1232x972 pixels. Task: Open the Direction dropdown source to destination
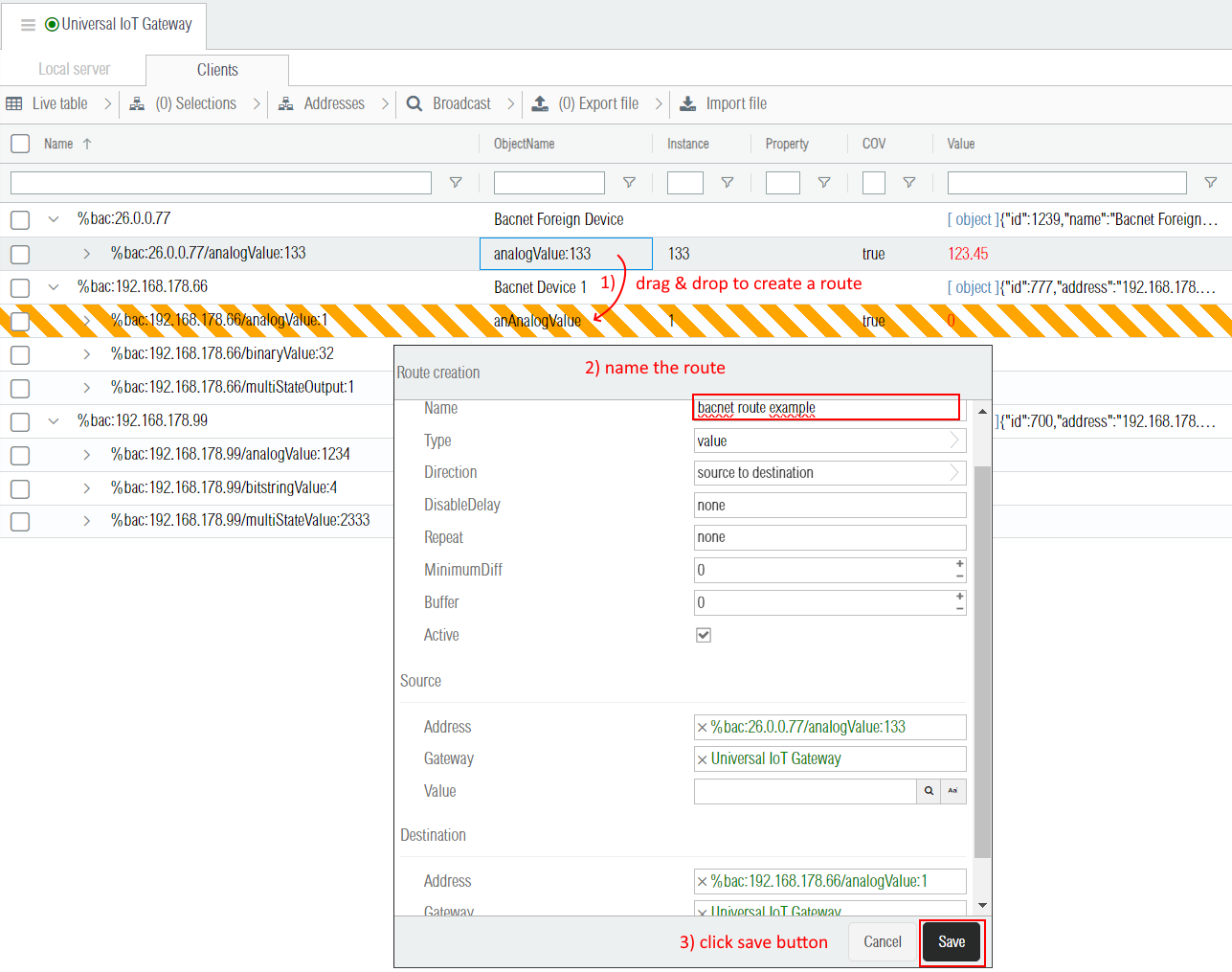[829, 473]
